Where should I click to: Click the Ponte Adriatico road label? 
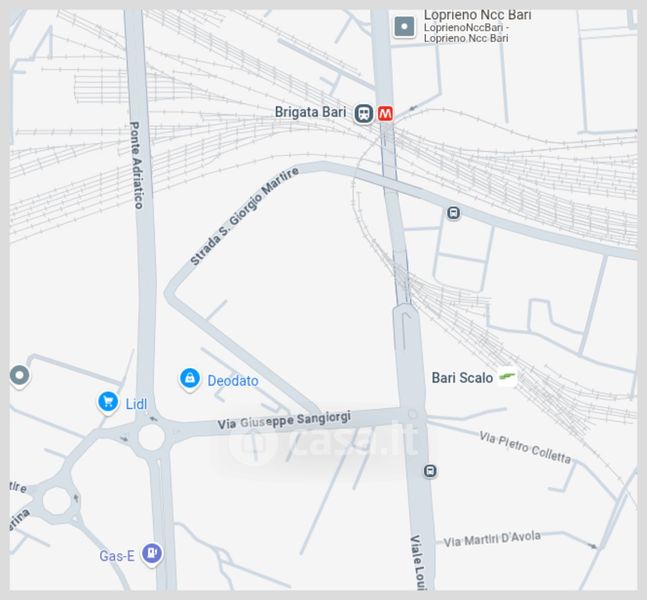(137, 165)
